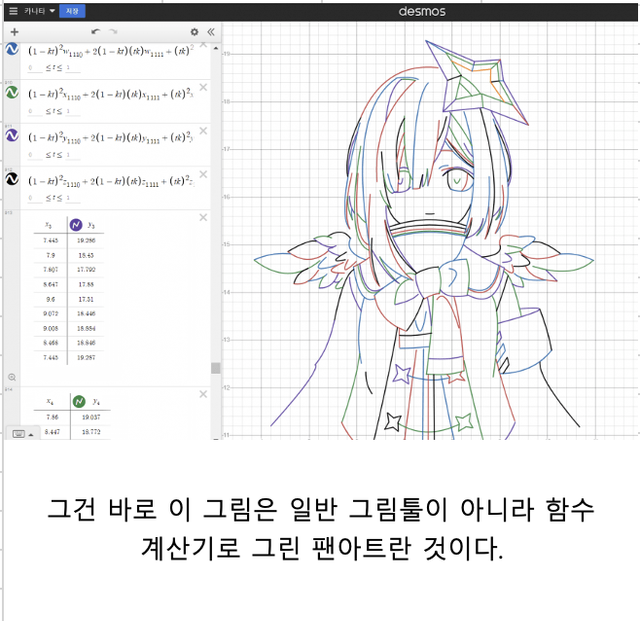The height and width of the screenshot is (621, 640).
Task: Open the expression list settings gear
Action: coord(194,32)
